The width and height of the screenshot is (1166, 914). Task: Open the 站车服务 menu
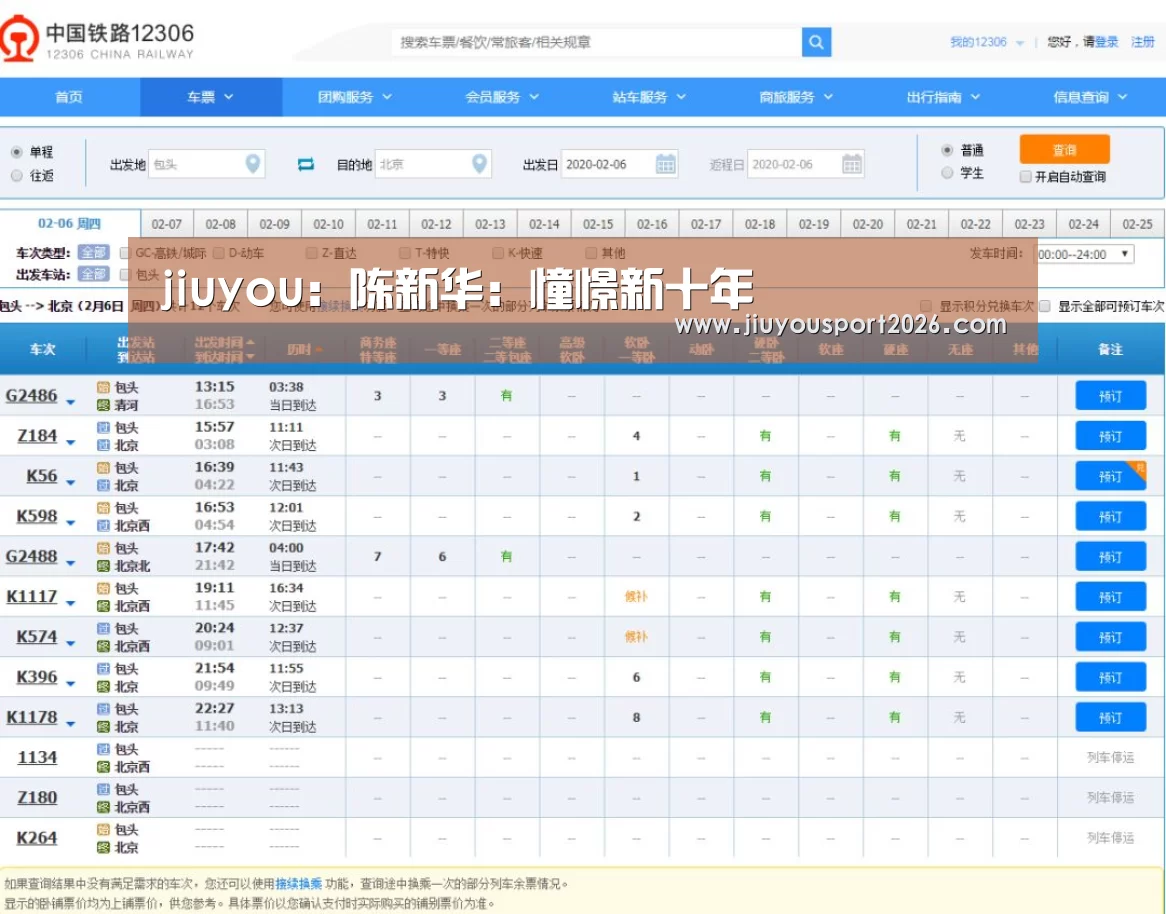649,97
